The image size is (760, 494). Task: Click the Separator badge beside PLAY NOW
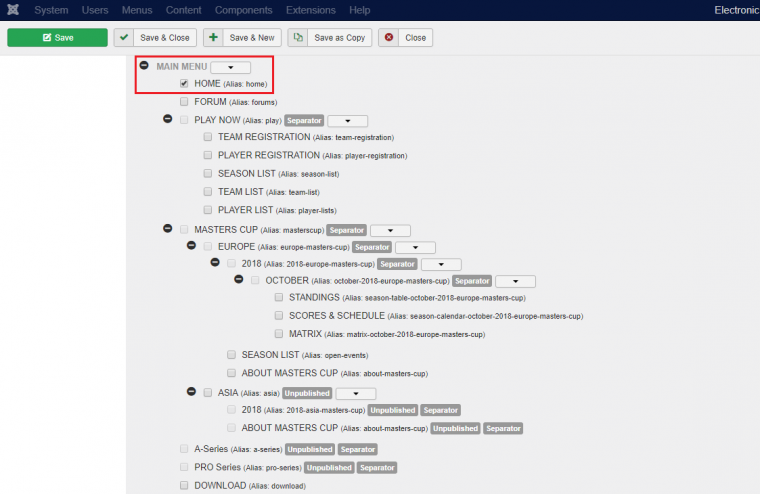click(x=304, y=120)
